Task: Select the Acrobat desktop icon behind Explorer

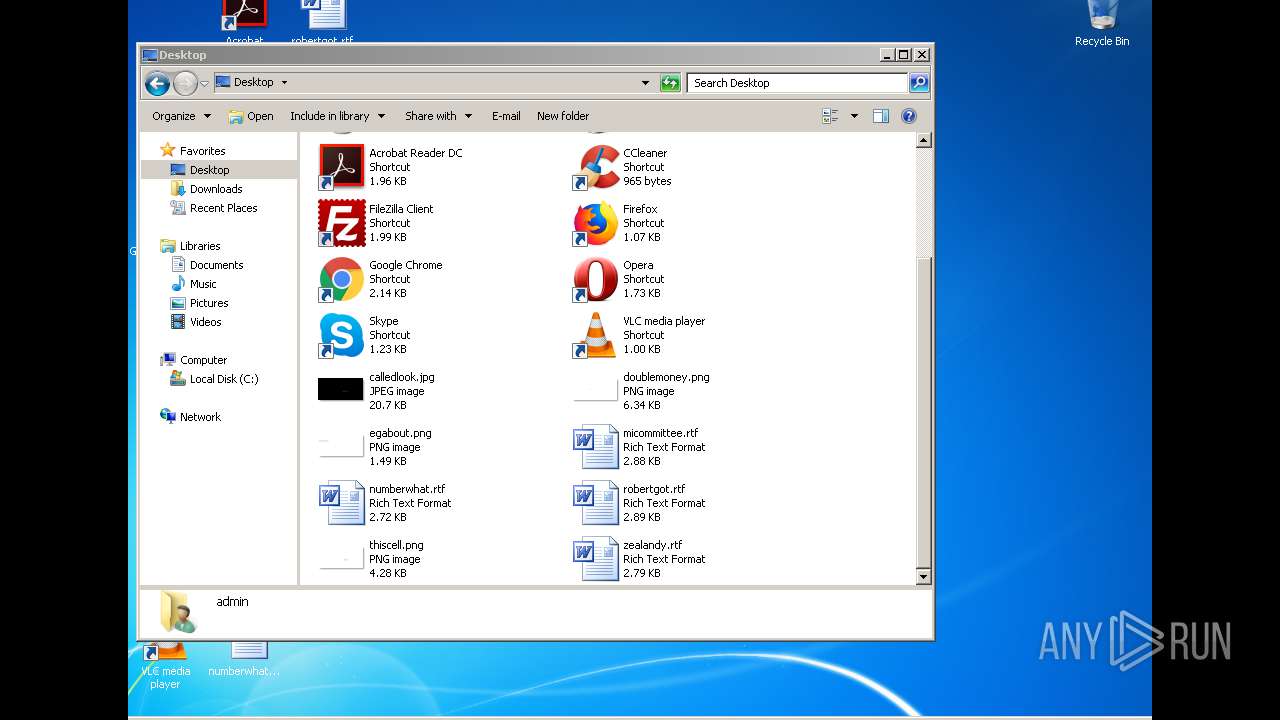Action: tap(244, 22)
